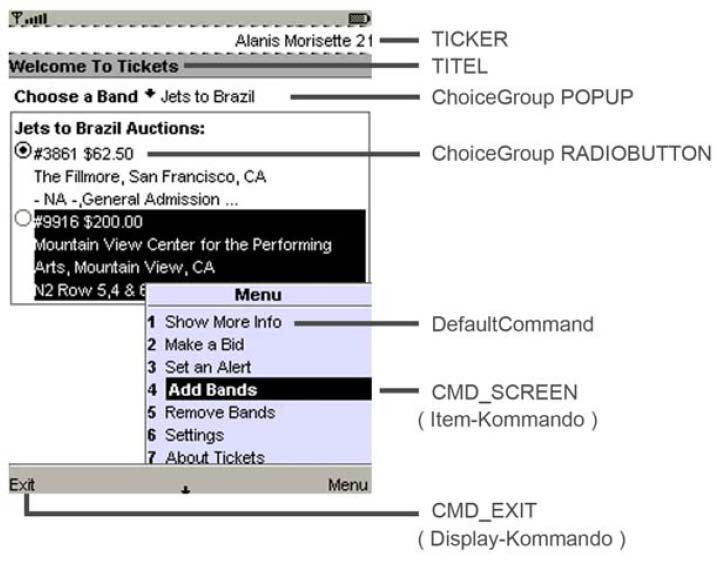Click the Mountain View Center auction text

183,256
